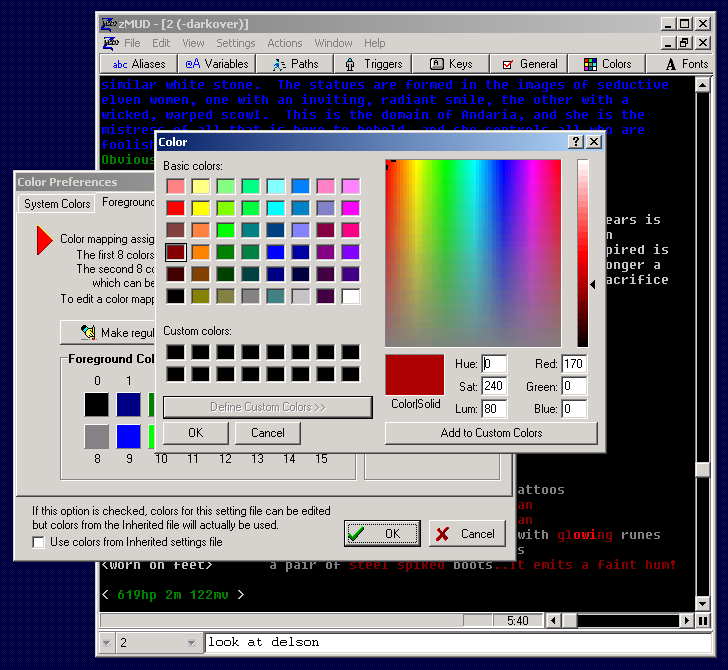
Task: Click the luminosity slider arrow
Action: [593, 285]
